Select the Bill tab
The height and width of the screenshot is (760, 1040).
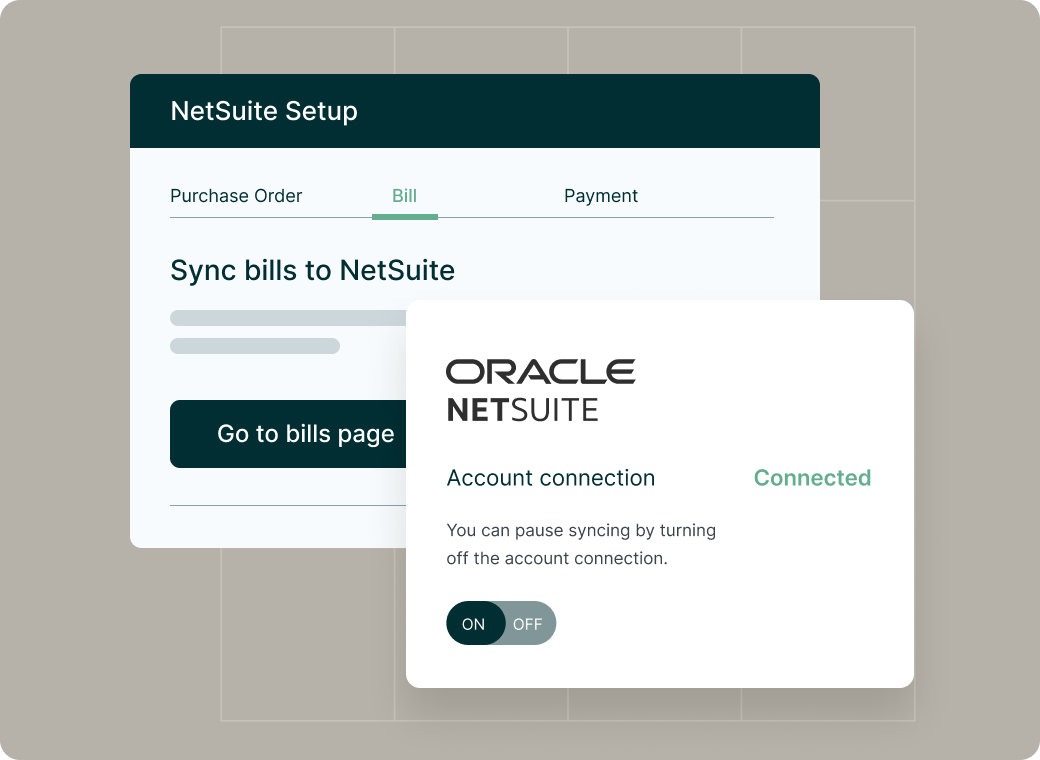coord(405,196)
